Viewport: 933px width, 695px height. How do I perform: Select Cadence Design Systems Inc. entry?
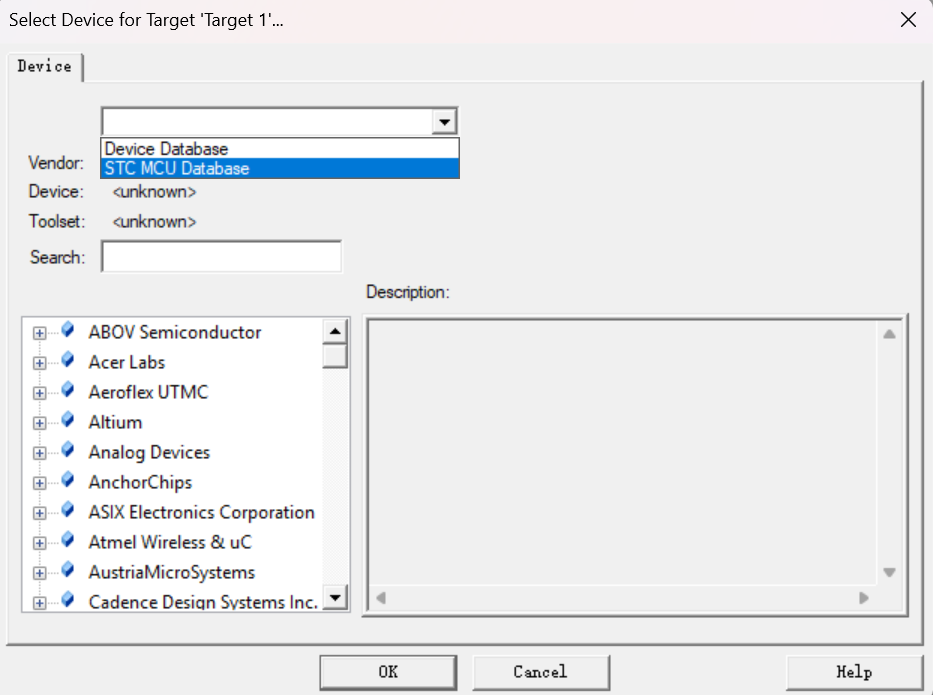pos(203,602)
